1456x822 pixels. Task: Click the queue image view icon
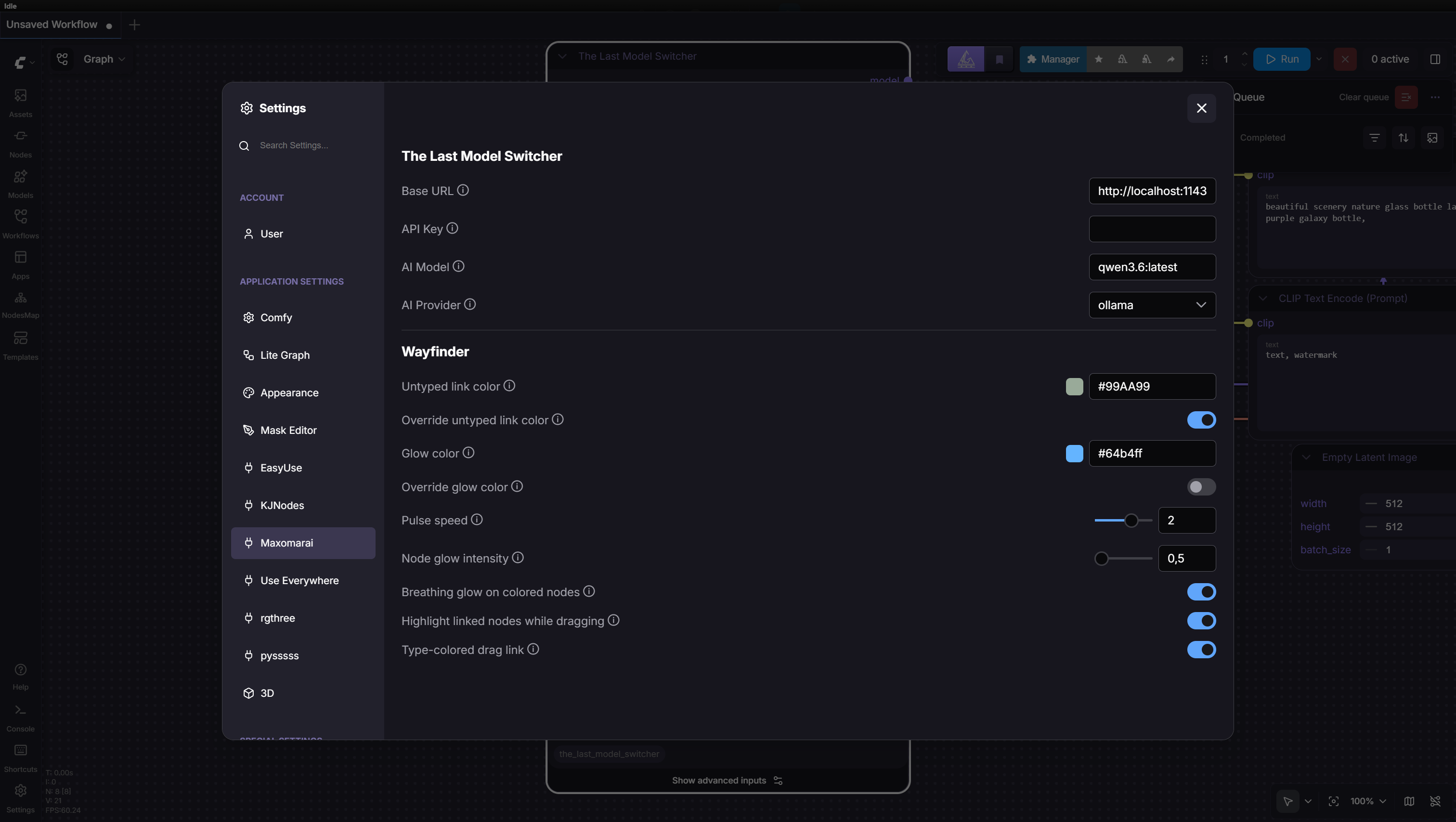click(1432, 137)
